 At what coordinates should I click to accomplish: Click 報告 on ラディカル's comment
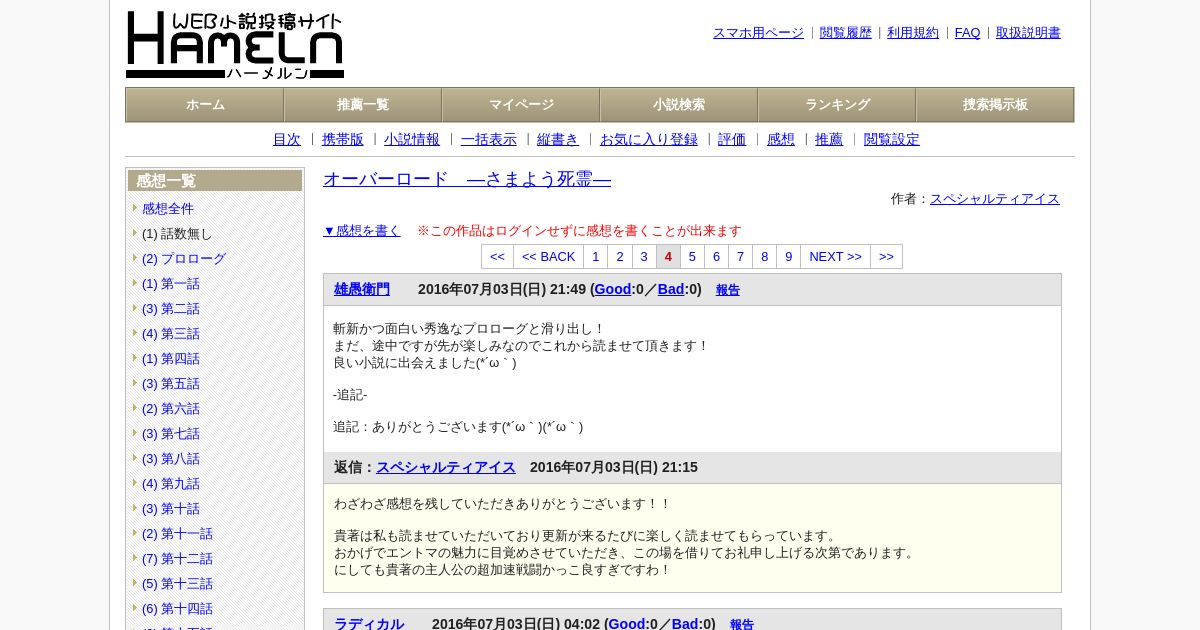[x=742, y=624]
